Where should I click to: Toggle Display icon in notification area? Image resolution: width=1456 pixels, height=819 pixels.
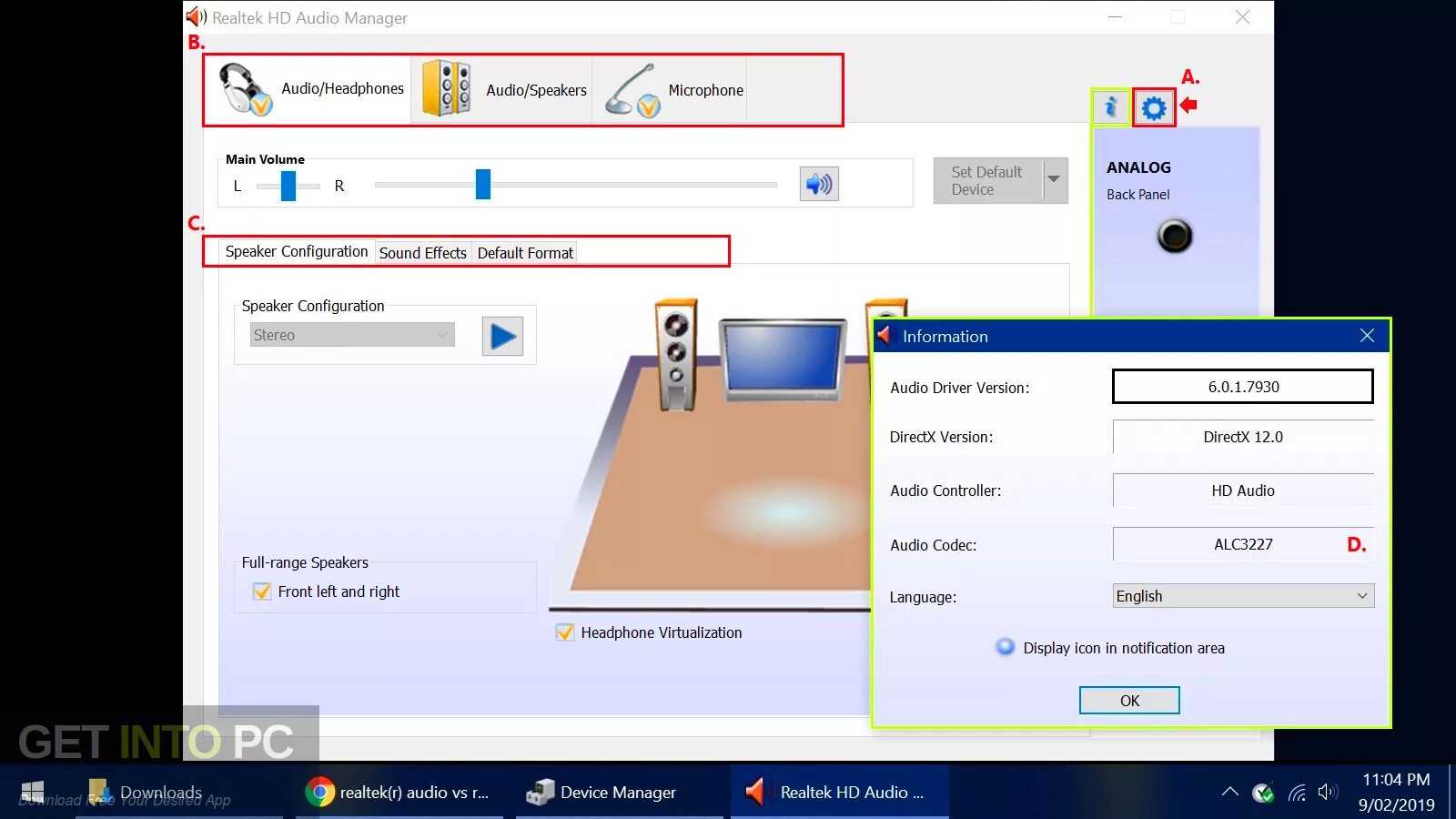(1006, 647)
